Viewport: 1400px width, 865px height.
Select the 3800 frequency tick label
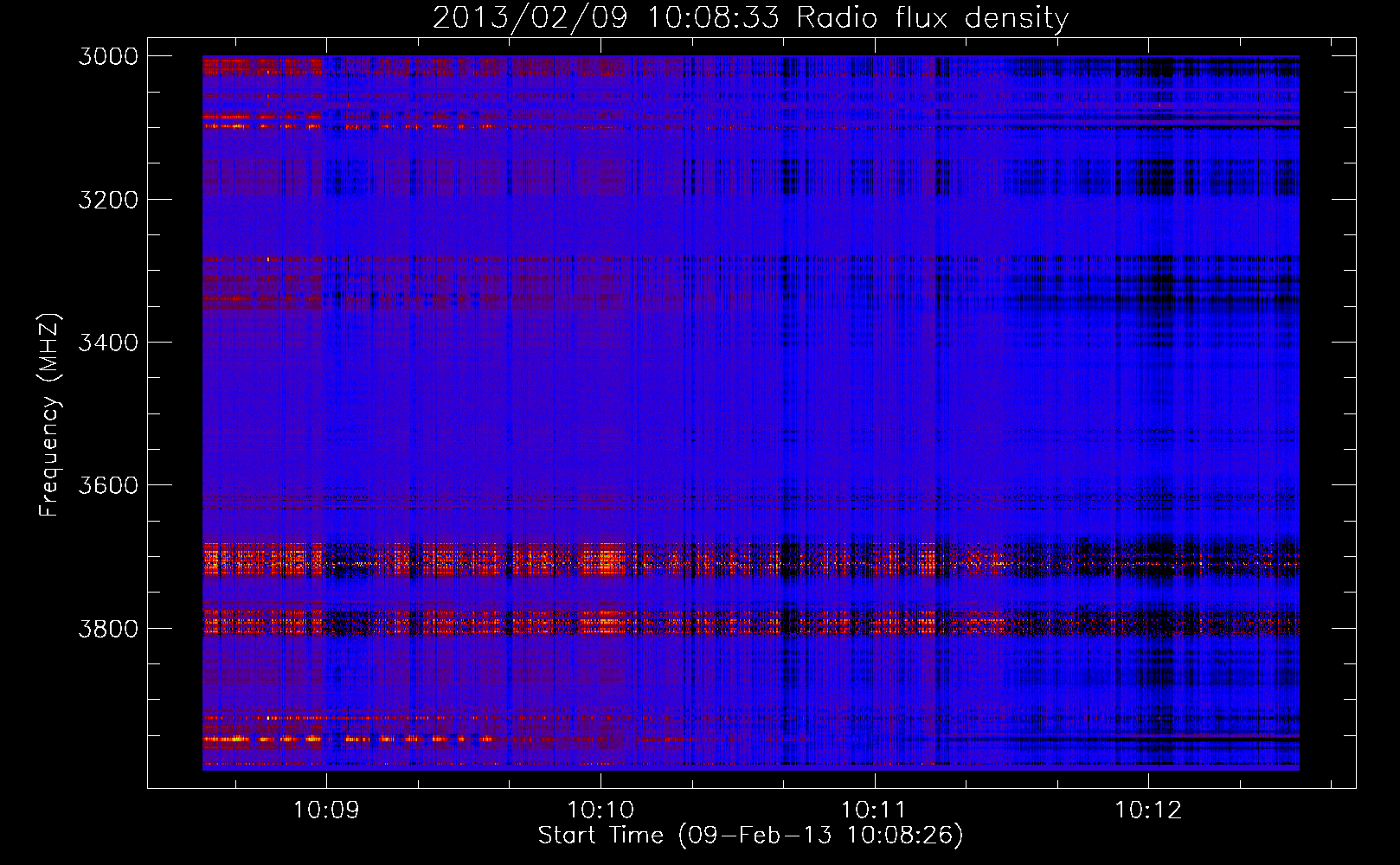[108, 628]
